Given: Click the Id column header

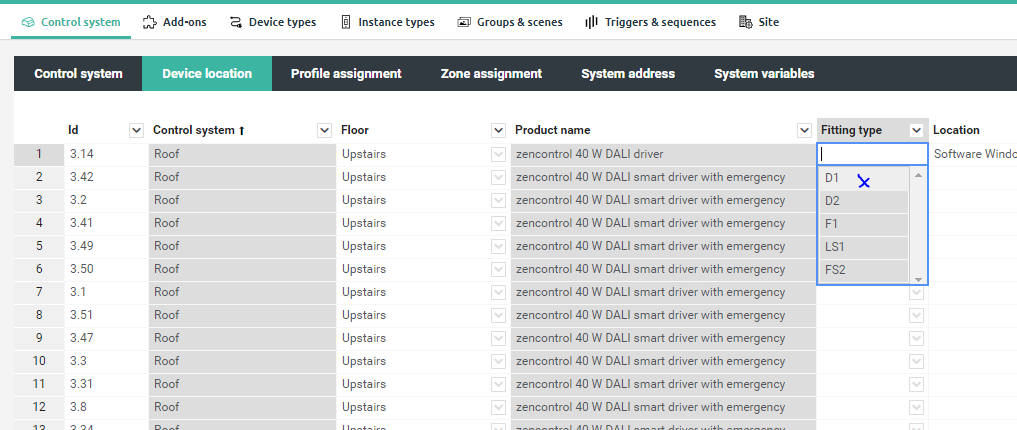Looking at the screenshot, I should (x=73, y=130).
